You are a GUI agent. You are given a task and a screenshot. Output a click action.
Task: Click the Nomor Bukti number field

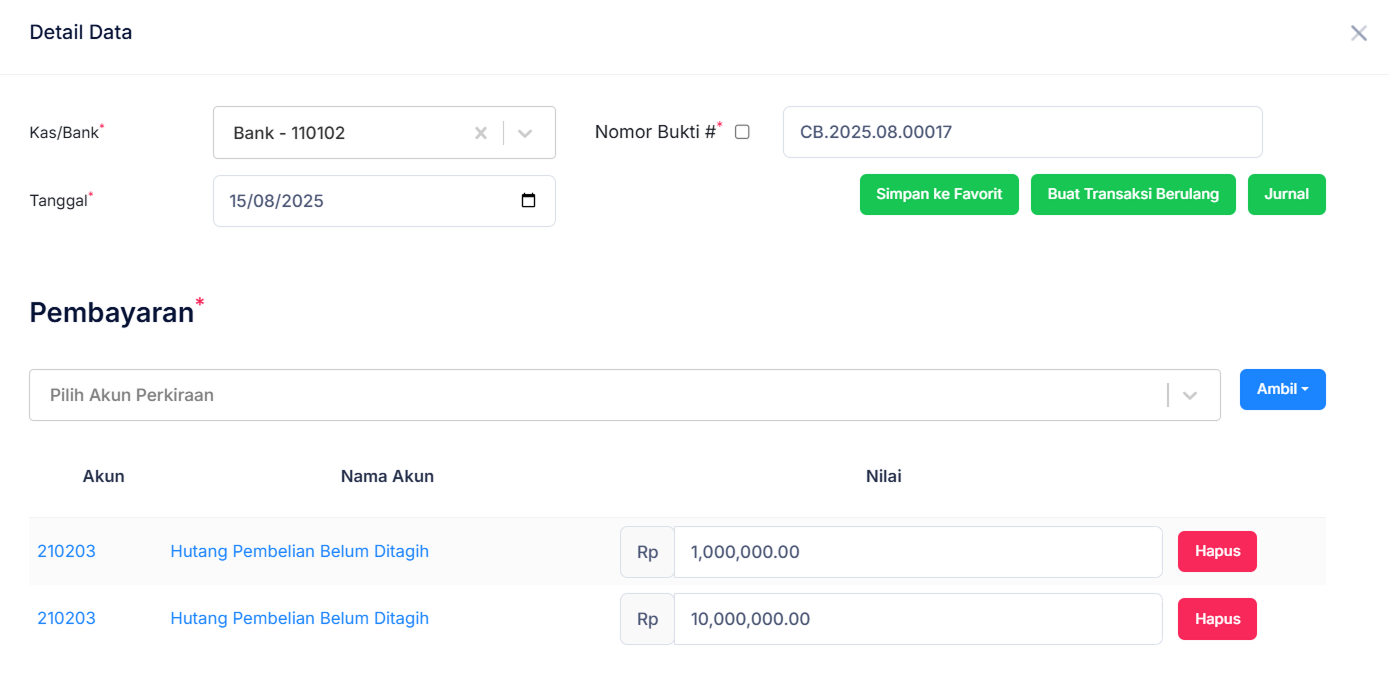[1021, 132]
